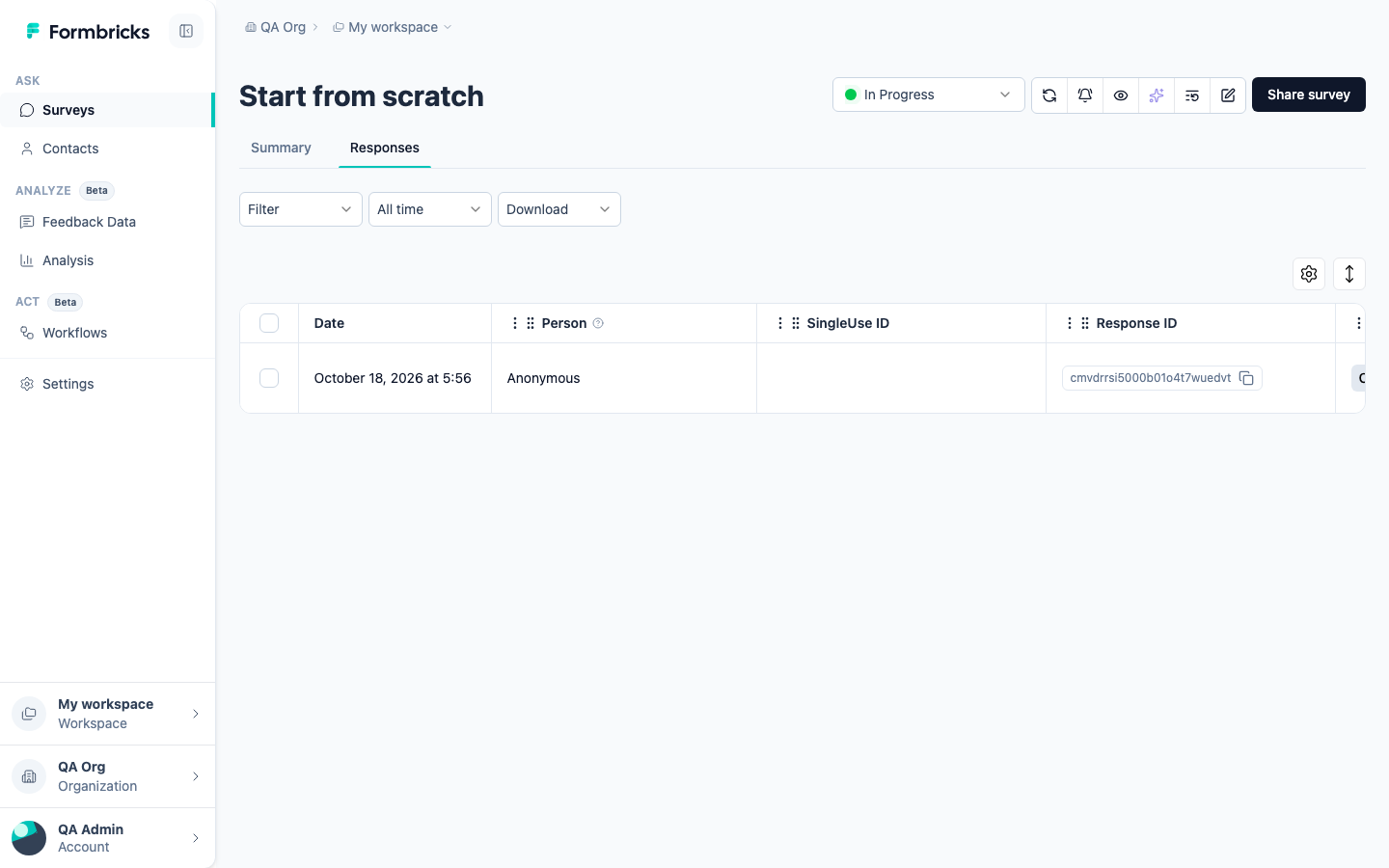Image resolution: width=1389 pixels, height=868 pixels.
Task: Expand the QA Org Organization switcher
Action: click(x=107, y=776)
